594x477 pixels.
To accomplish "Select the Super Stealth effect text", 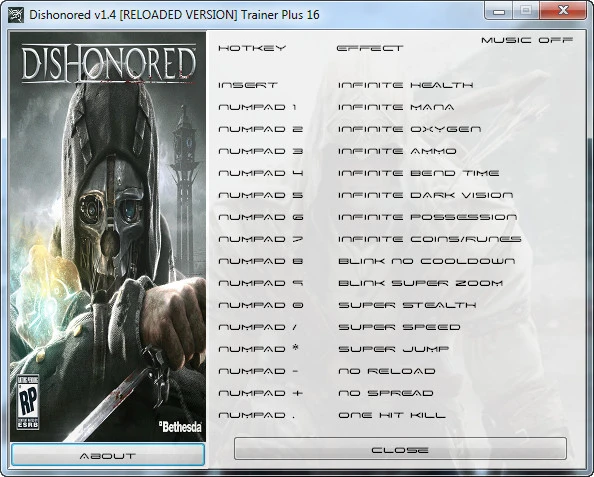I will click(407, 305).
